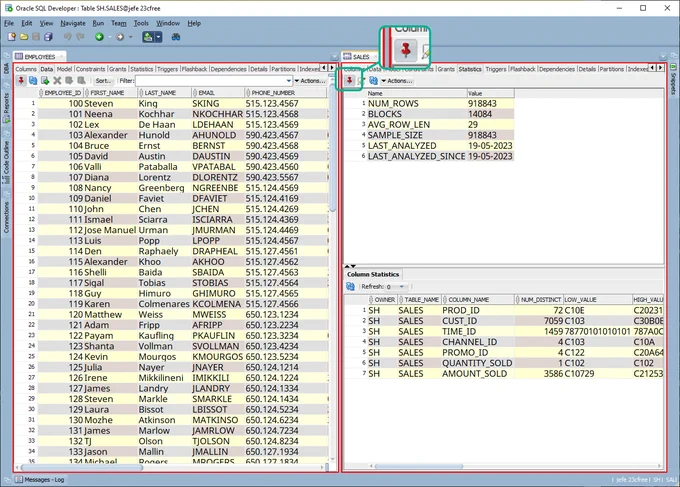Switch to Flashback tab in EMPLOYEES pane

(194, 69)
